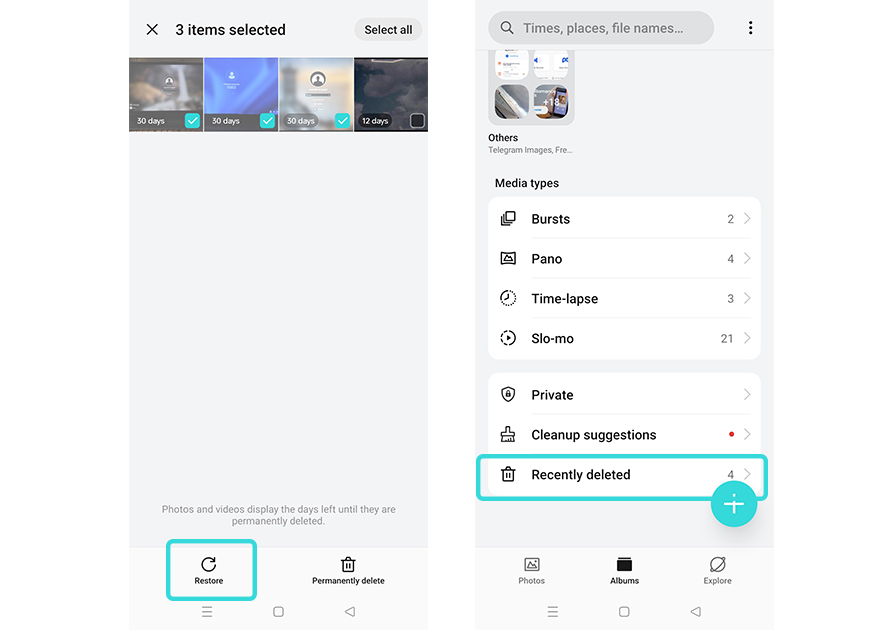Image resolution: width=882 pixels, height=630 pixels.
Task: Switch to the Photos tab
Action: tap(532, 570)
